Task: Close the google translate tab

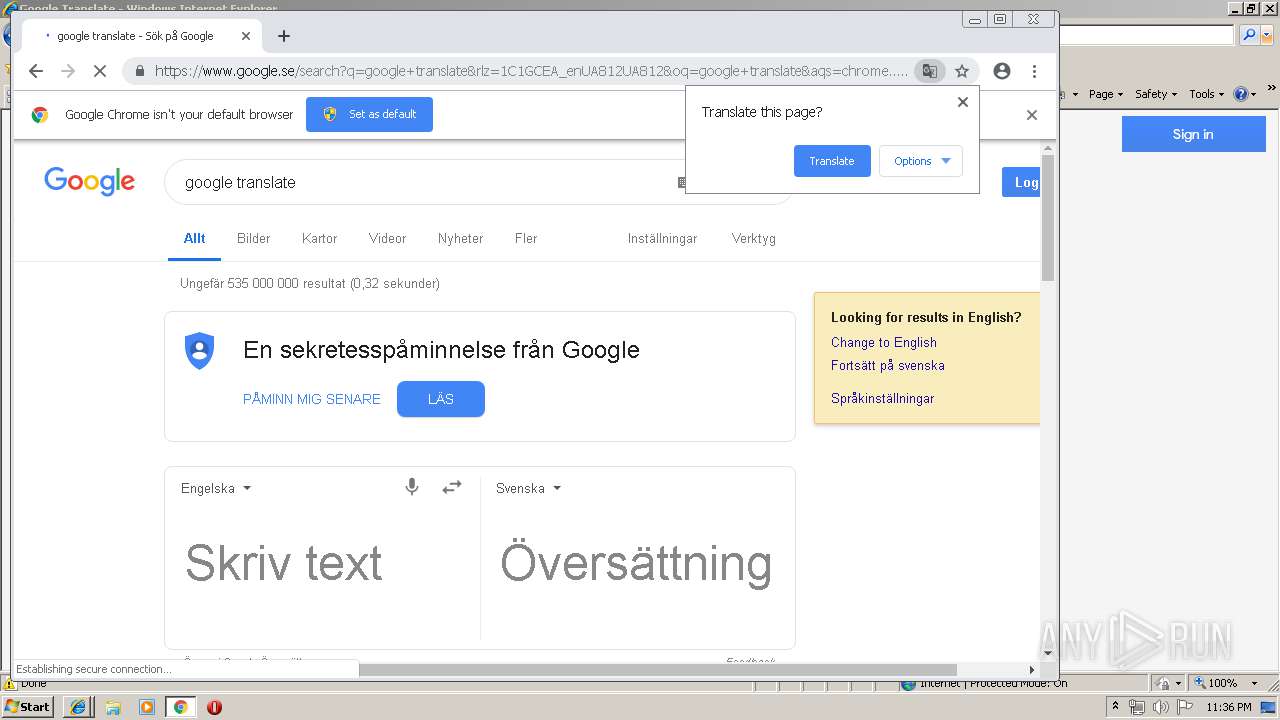Action: (x=246, y=36)
